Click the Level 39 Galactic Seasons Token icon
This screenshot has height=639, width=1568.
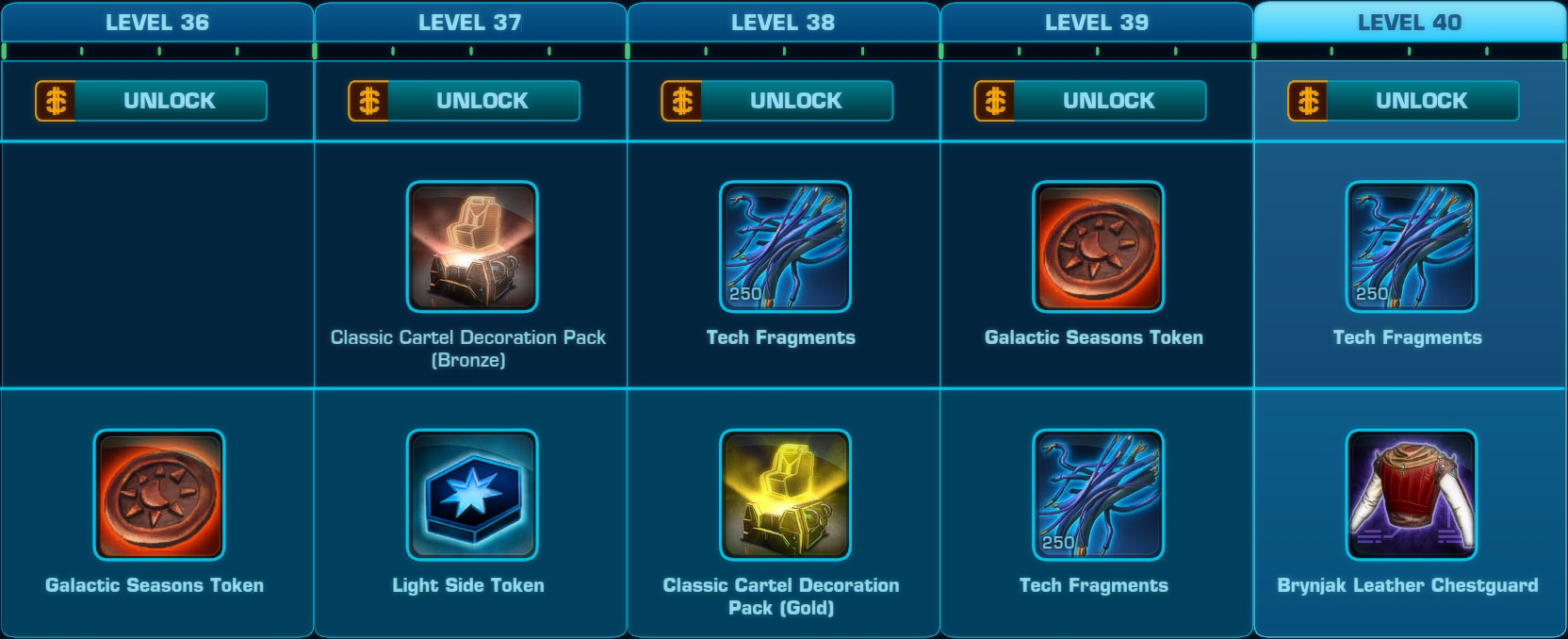click(x=1098, y=247)
